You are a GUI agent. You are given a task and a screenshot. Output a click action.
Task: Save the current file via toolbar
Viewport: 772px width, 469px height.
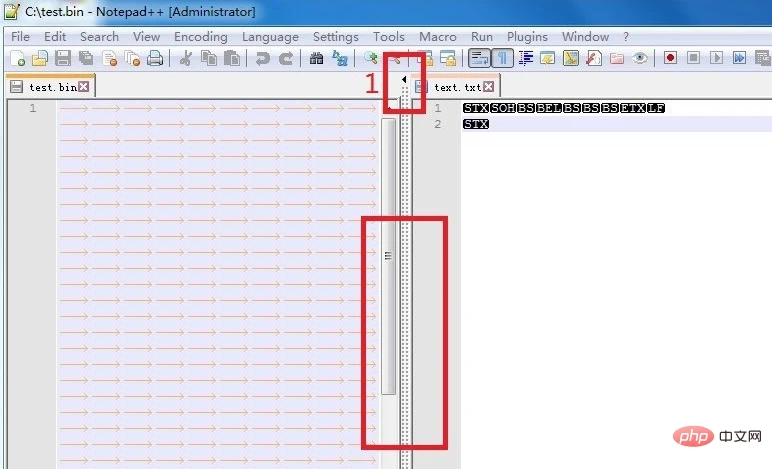(63, 58)
